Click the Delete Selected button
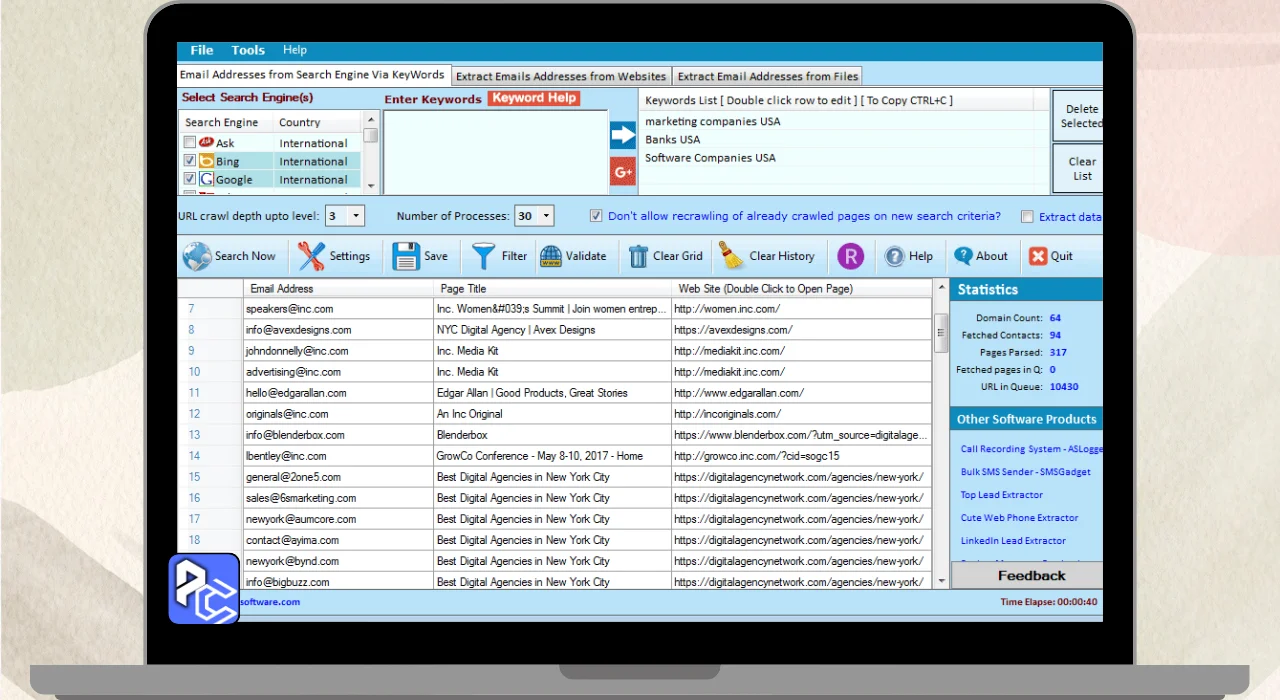 [x=1081, y=116]
